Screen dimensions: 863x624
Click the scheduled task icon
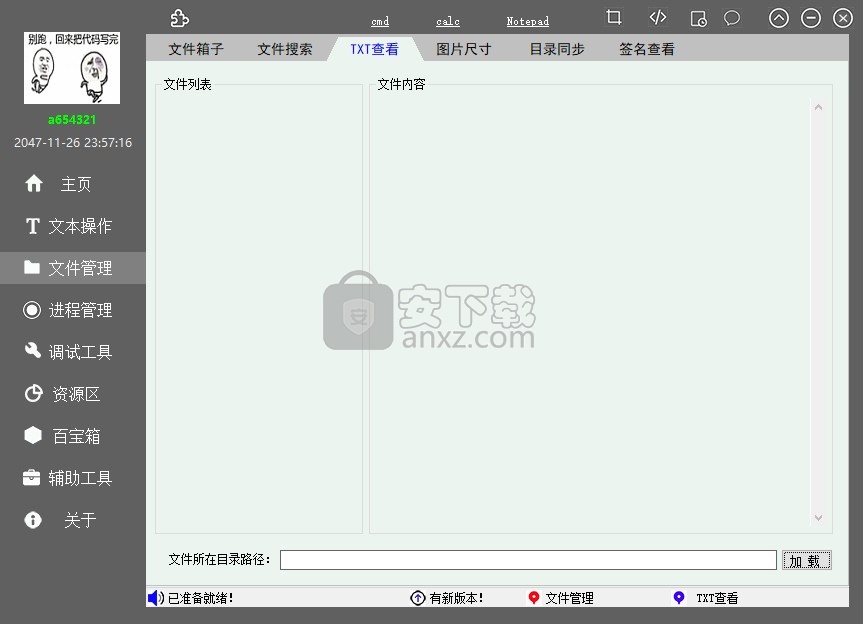pos(698,19)
